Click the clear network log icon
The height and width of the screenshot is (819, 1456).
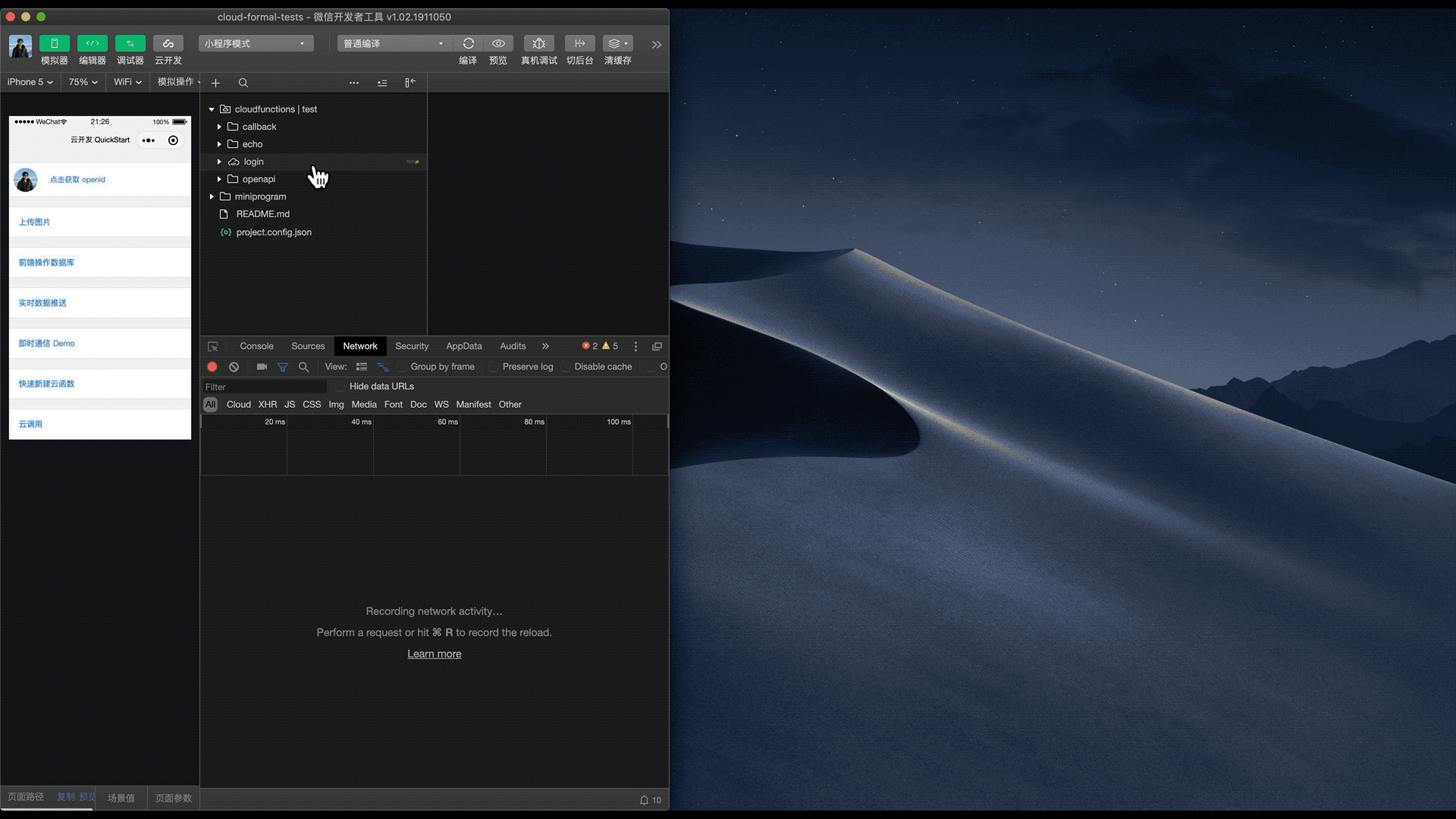tap(234, 367)
